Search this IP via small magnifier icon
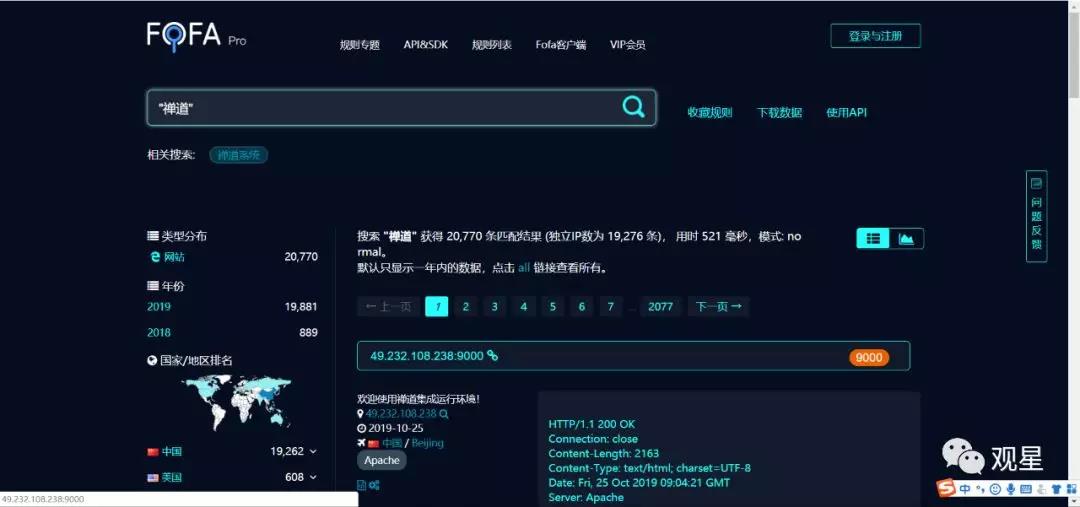The width and height of the screenshot is (1080, 507). pyautogui.click(x=444, y=414)
